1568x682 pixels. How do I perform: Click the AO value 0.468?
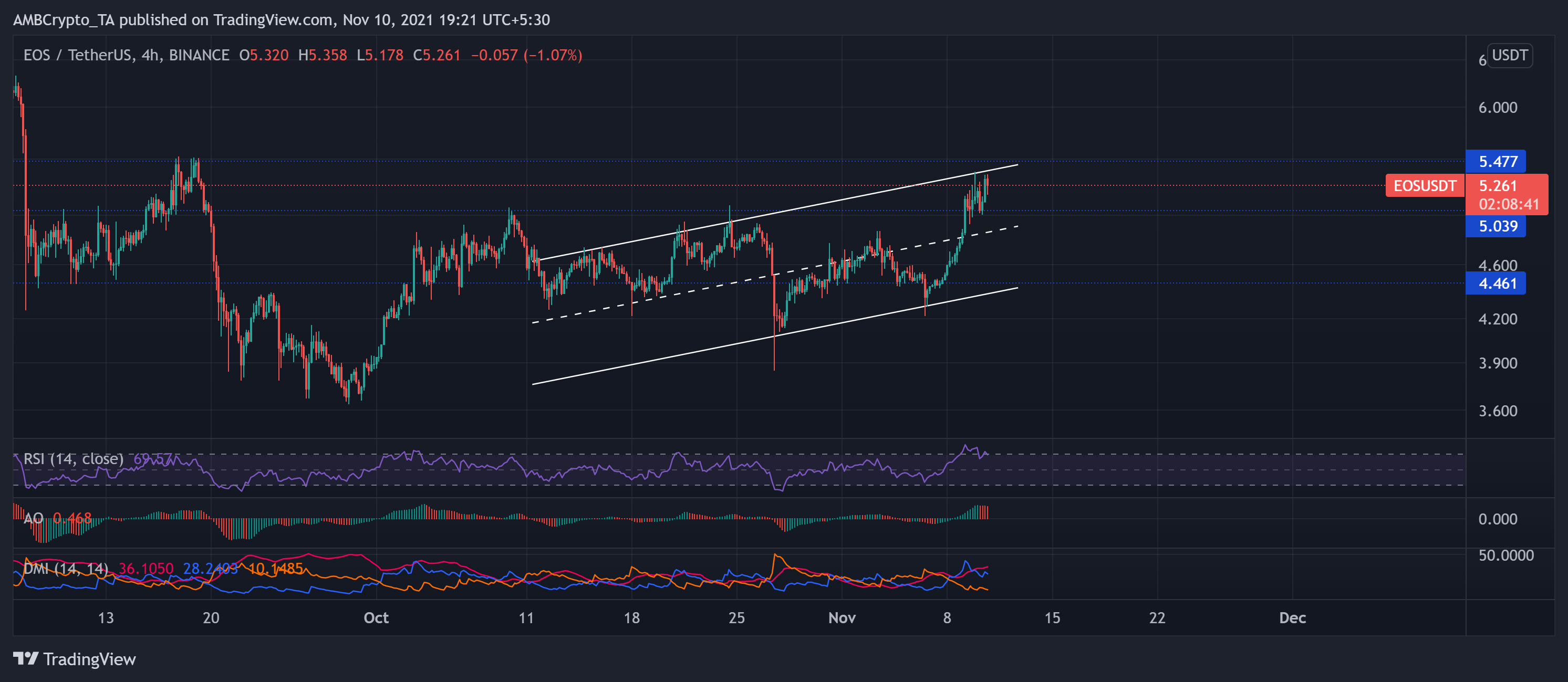coord(74,518)
